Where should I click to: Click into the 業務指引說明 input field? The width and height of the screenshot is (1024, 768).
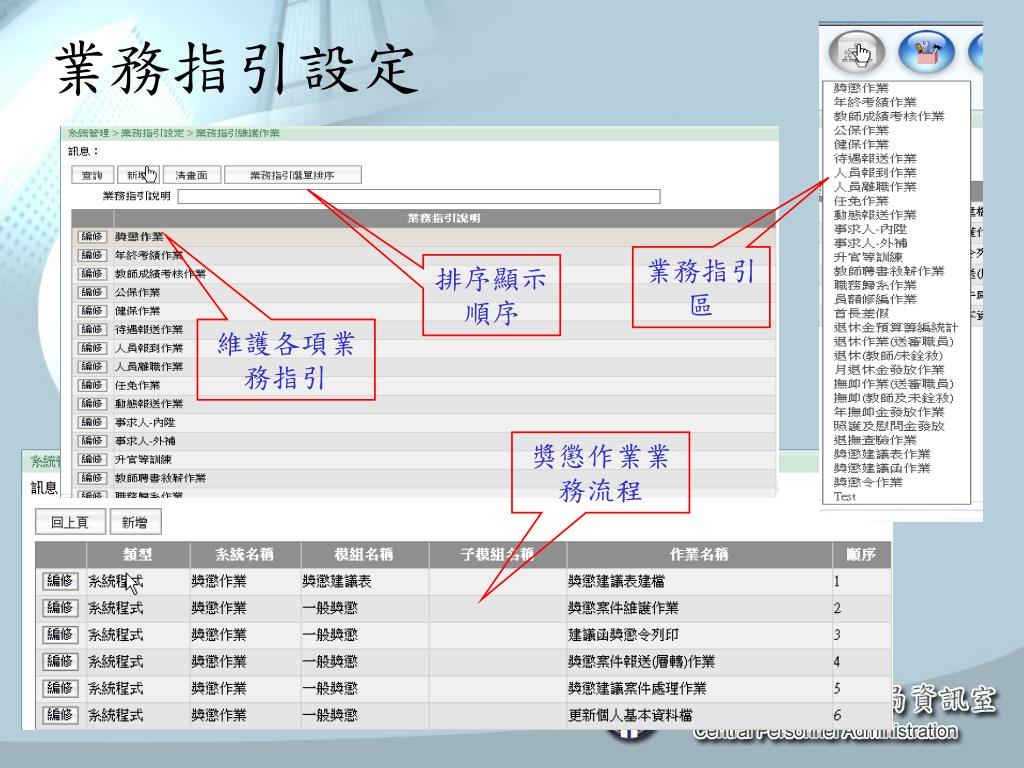[x=419, y=196]
